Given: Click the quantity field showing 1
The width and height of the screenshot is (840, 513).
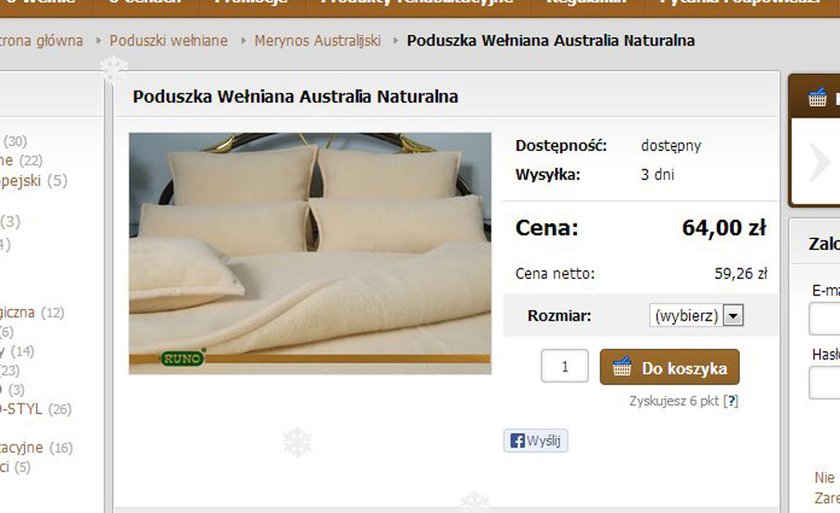Looking at the screenshot, I should (x=565, y=366).
